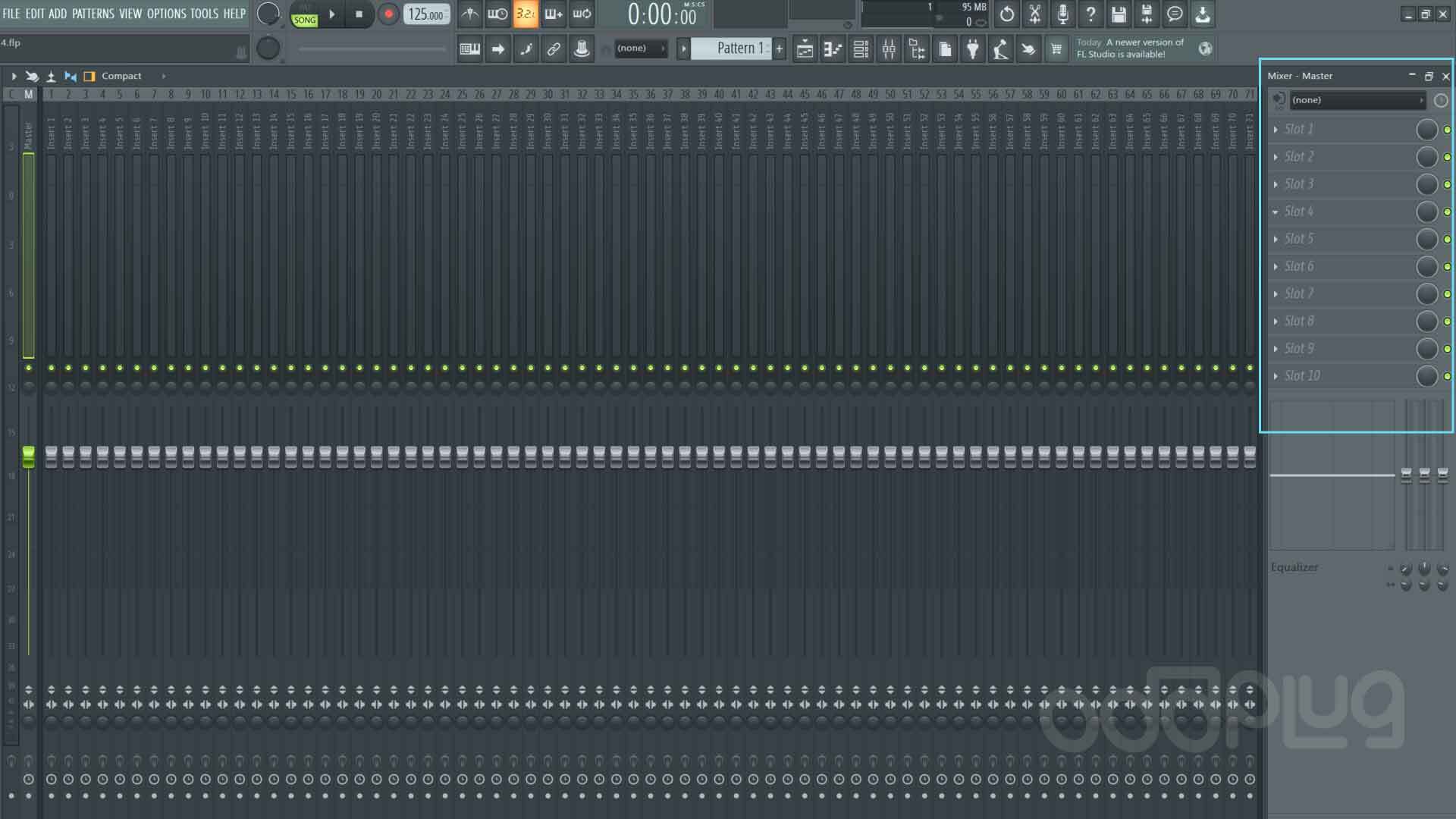Viewport: 1456px width, 819px height.
Task: Click the typing keyboard to piano icon
Action: click(469, 49)
